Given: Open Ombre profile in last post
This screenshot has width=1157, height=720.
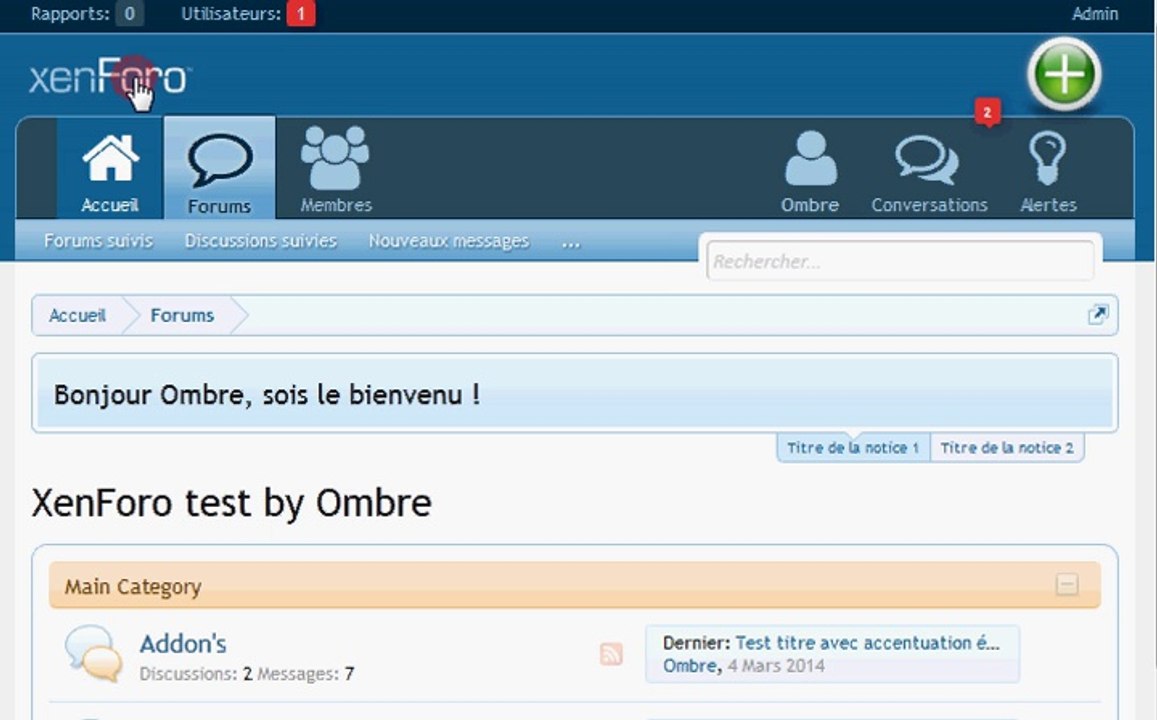Looking at the screenshot, I should 690,666.
